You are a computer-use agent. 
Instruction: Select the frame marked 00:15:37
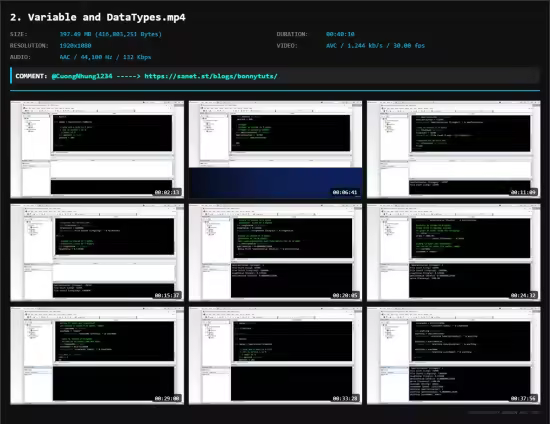(x=97, y=253)
